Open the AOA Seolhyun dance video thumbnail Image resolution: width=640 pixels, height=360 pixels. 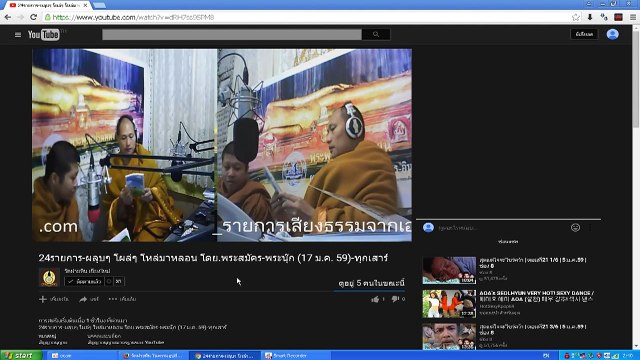449,304
